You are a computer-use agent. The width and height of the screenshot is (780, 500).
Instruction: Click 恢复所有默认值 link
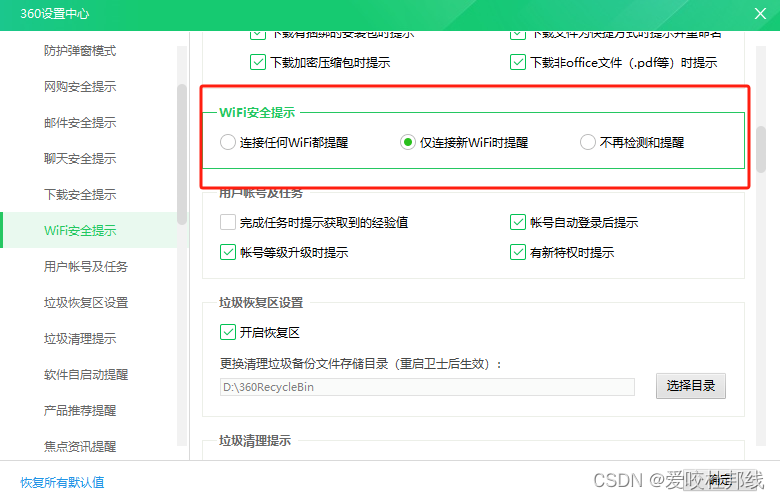(62, 482)
